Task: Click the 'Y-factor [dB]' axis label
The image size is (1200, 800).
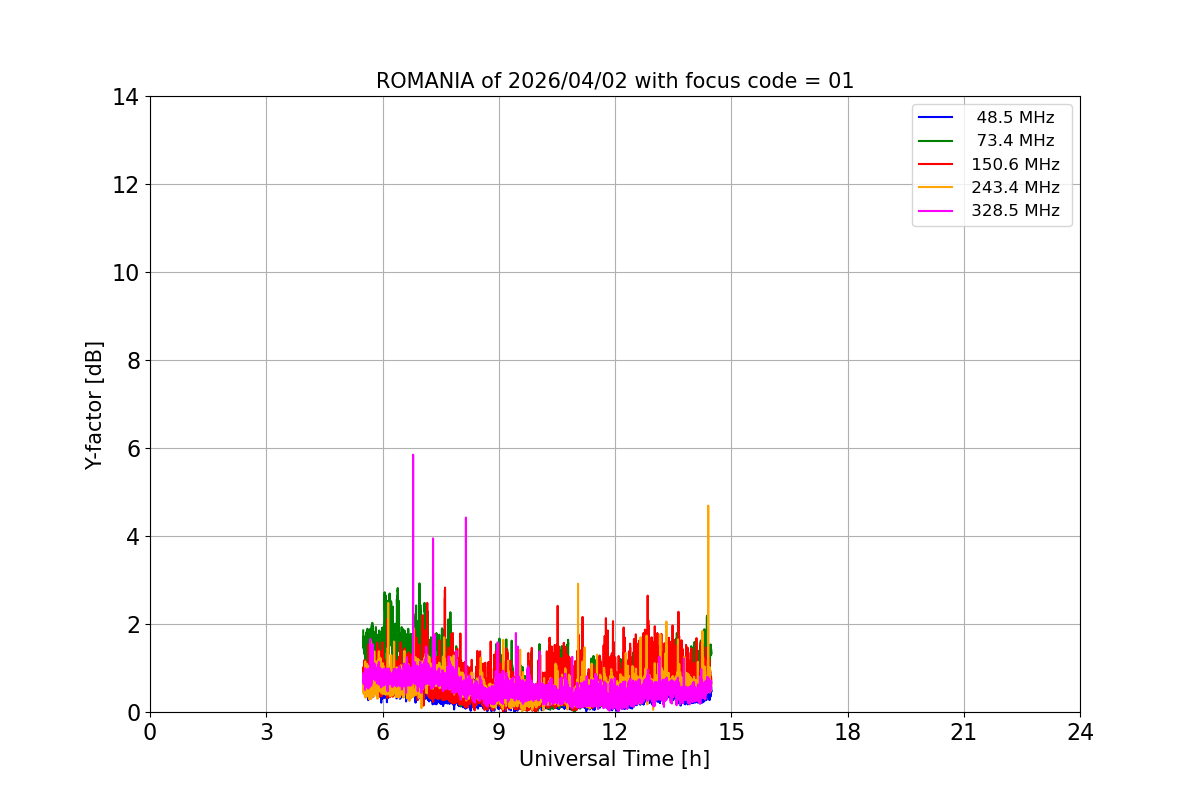Action: tap(94, 405)
